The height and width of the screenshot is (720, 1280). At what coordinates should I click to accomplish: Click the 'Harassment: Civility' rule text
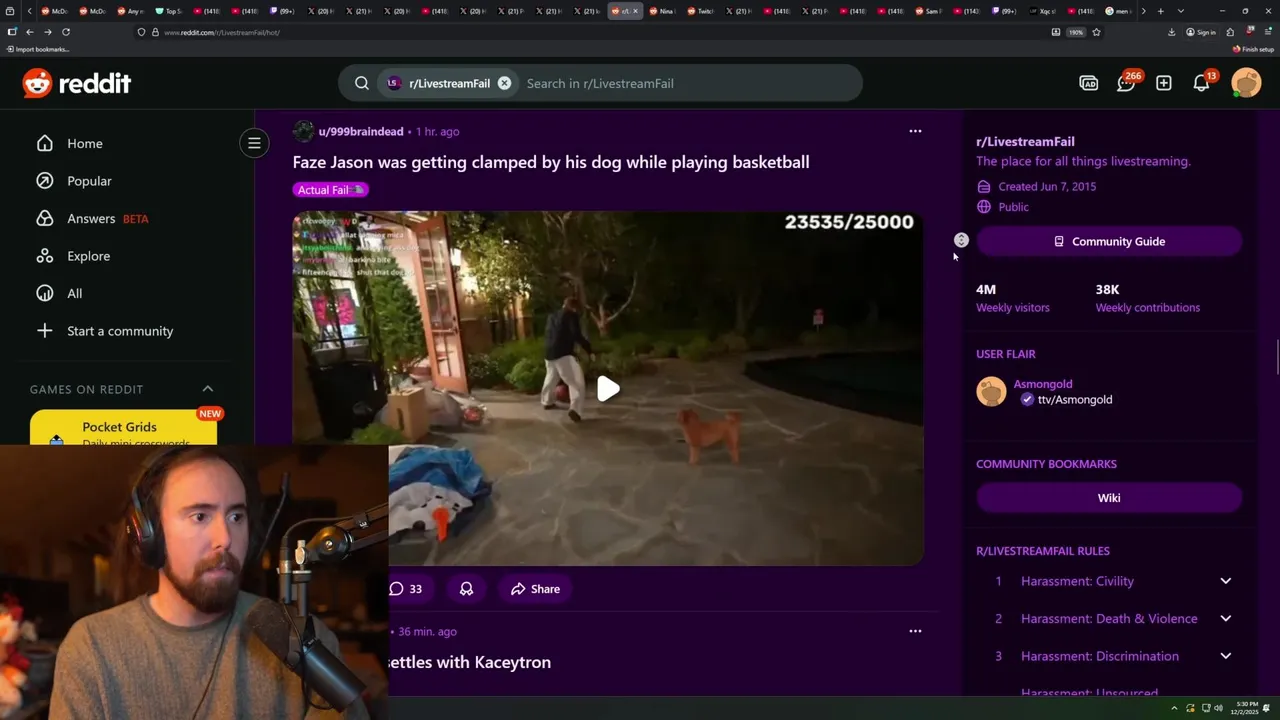[1077, 581]
